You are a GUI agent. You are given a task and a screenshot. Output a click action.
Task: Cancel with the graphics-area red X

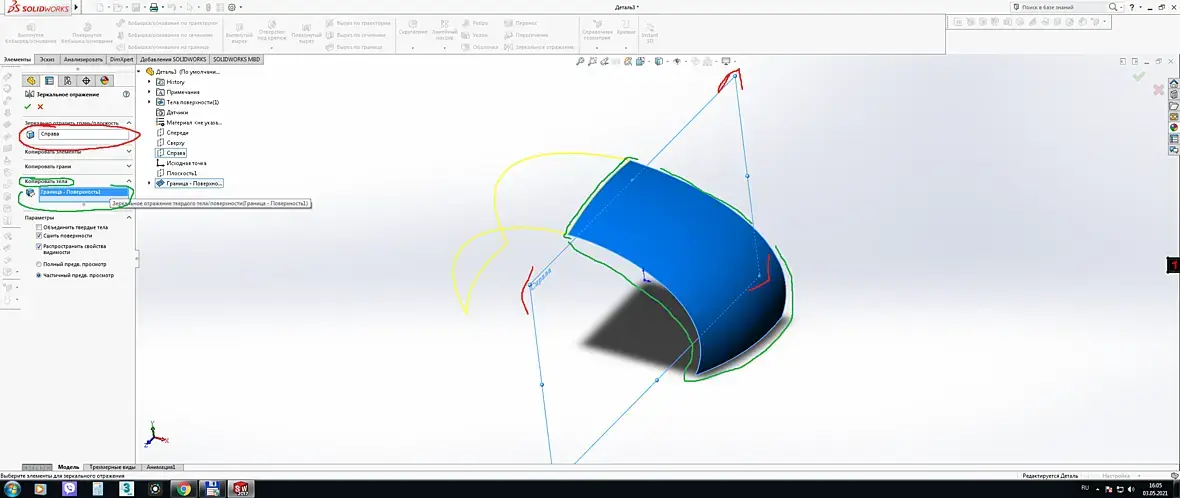[x=1158, y=90]
